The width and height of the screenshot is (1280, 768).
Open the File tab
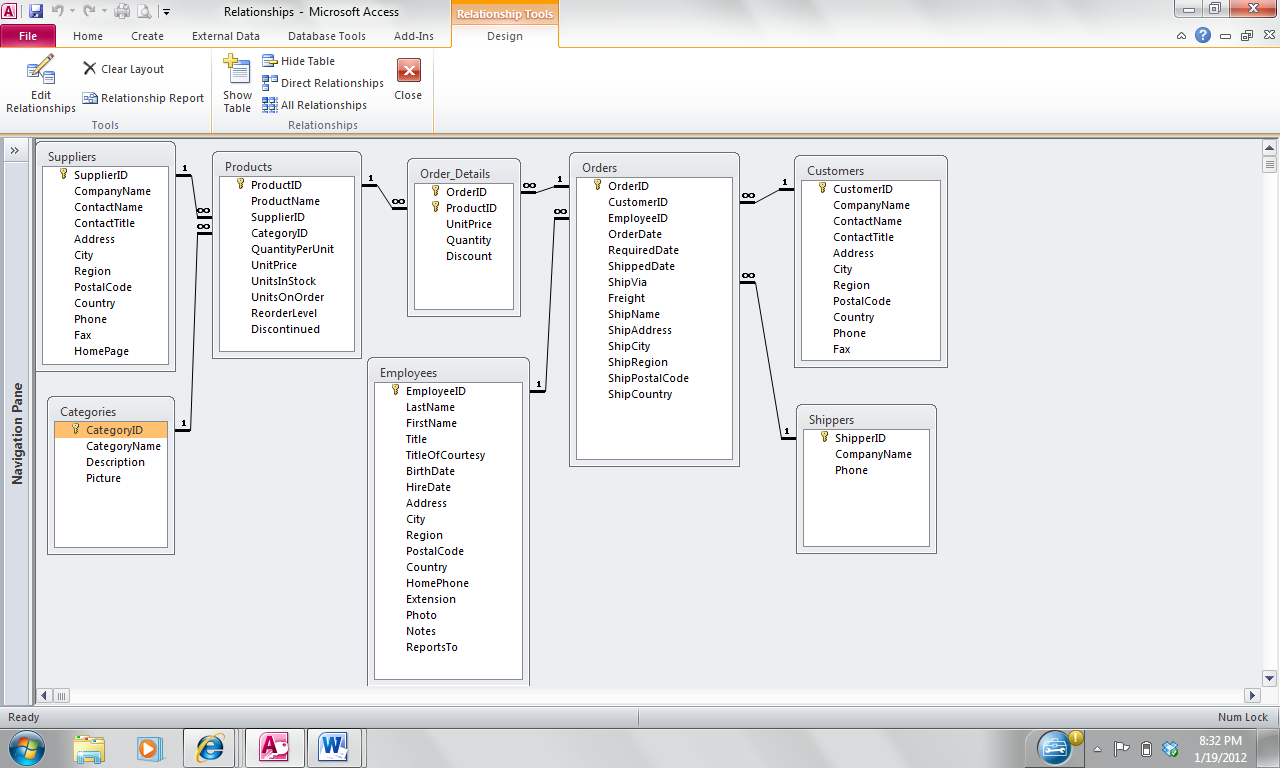[28, 36]
